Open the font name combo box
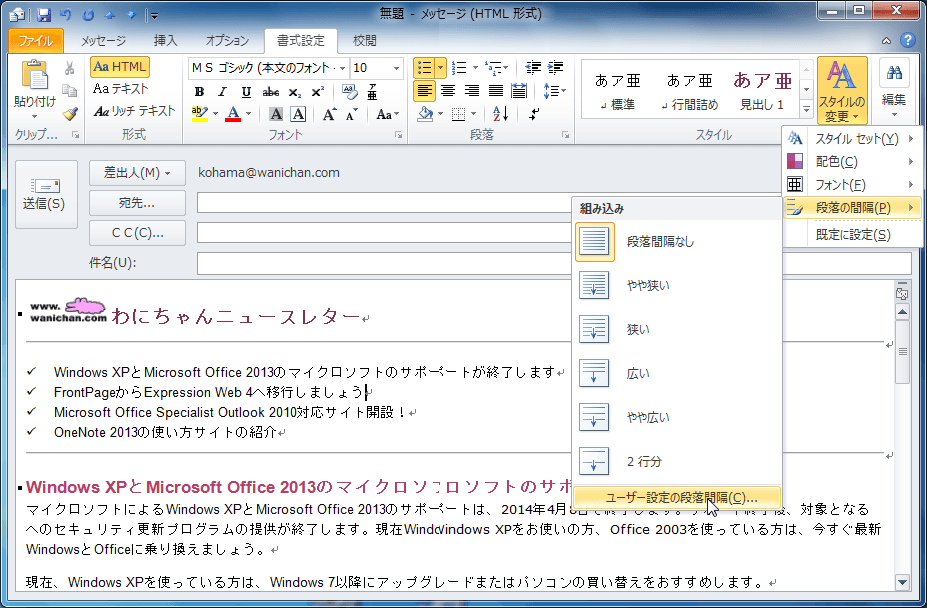This screenshot has height=608, width=927. coord(268,68)
